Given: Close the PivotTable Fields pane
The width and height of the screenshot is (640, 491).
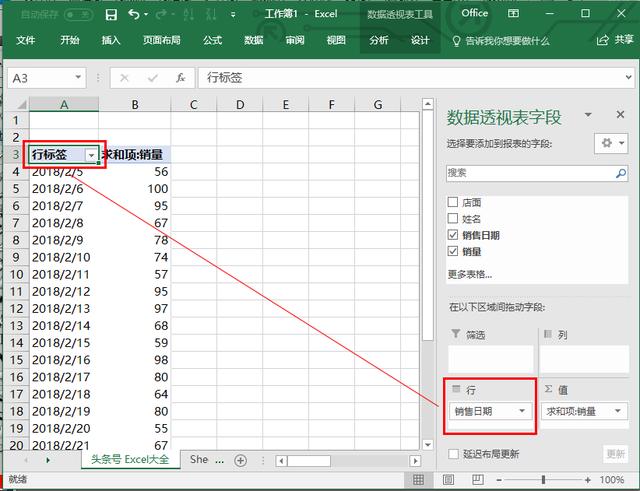Looking at the screenshot, I should tap(620, 115).
